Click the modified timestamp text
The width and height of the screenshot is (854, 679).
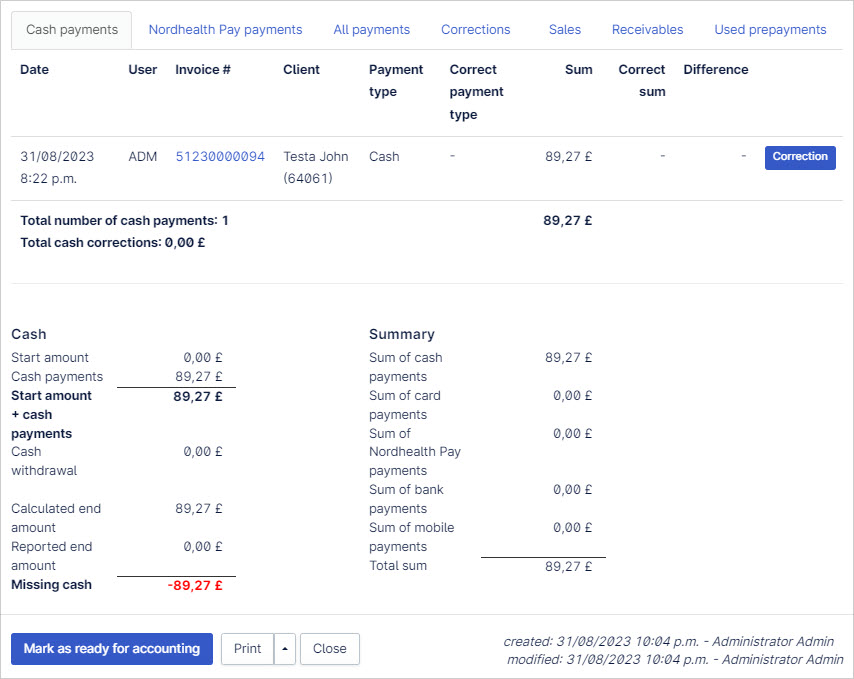[x=675, y=659]
